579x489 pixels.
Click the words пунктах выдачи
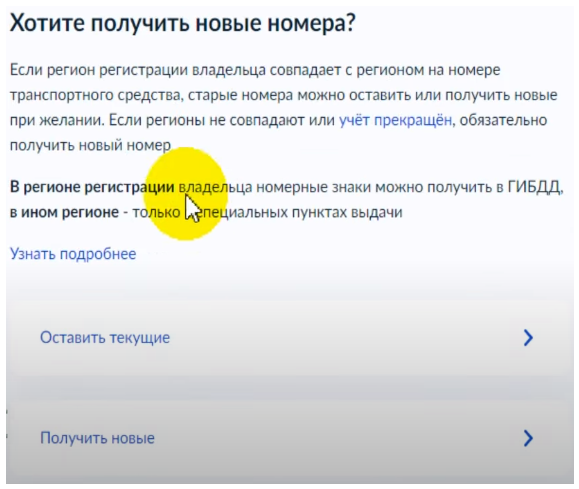pos(347,213)
